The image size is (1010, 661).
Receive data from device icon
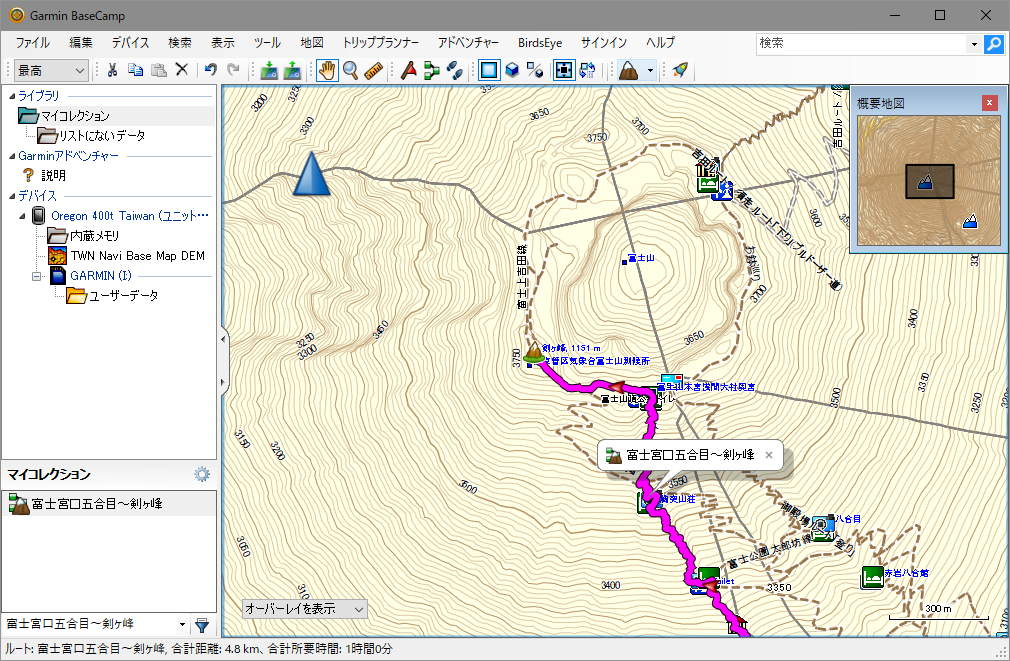click(269, 70)
